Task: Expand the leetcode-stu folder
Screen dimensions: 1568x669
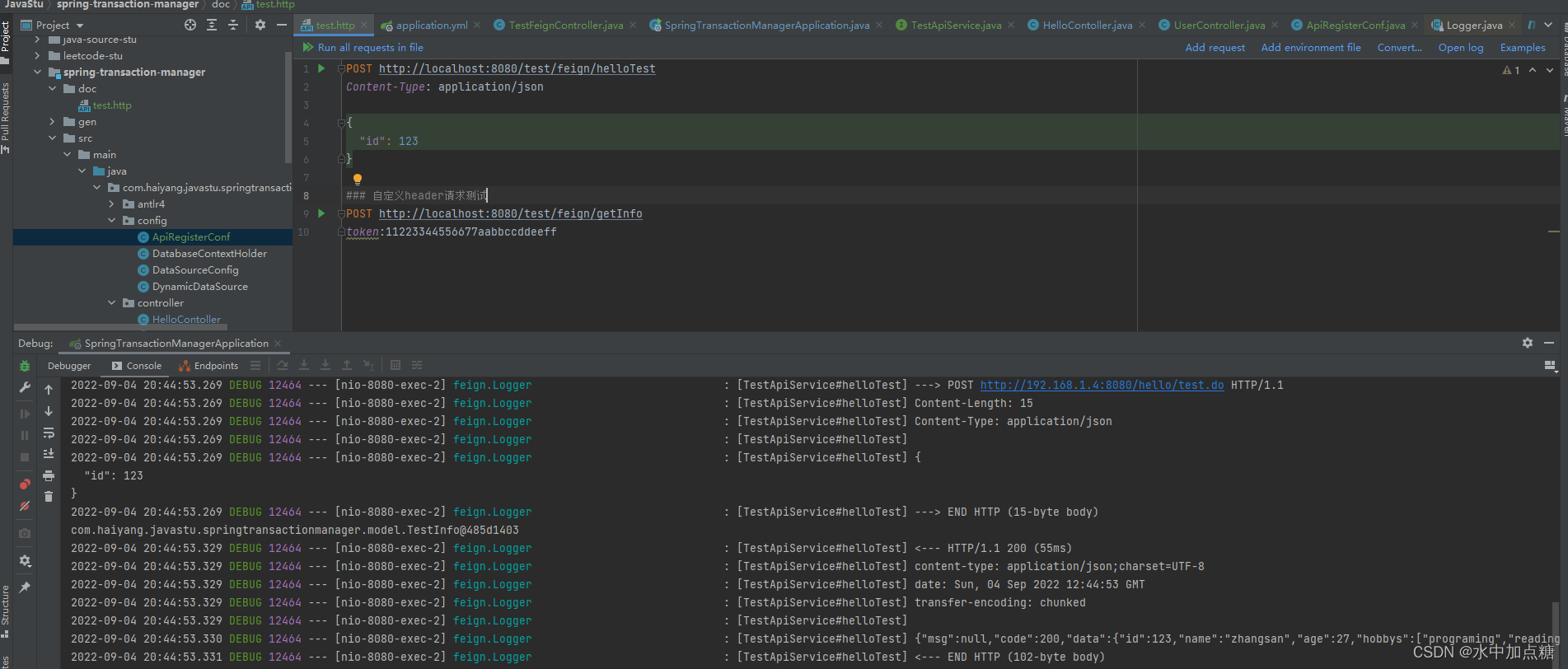Action: (x=37, y=56)
